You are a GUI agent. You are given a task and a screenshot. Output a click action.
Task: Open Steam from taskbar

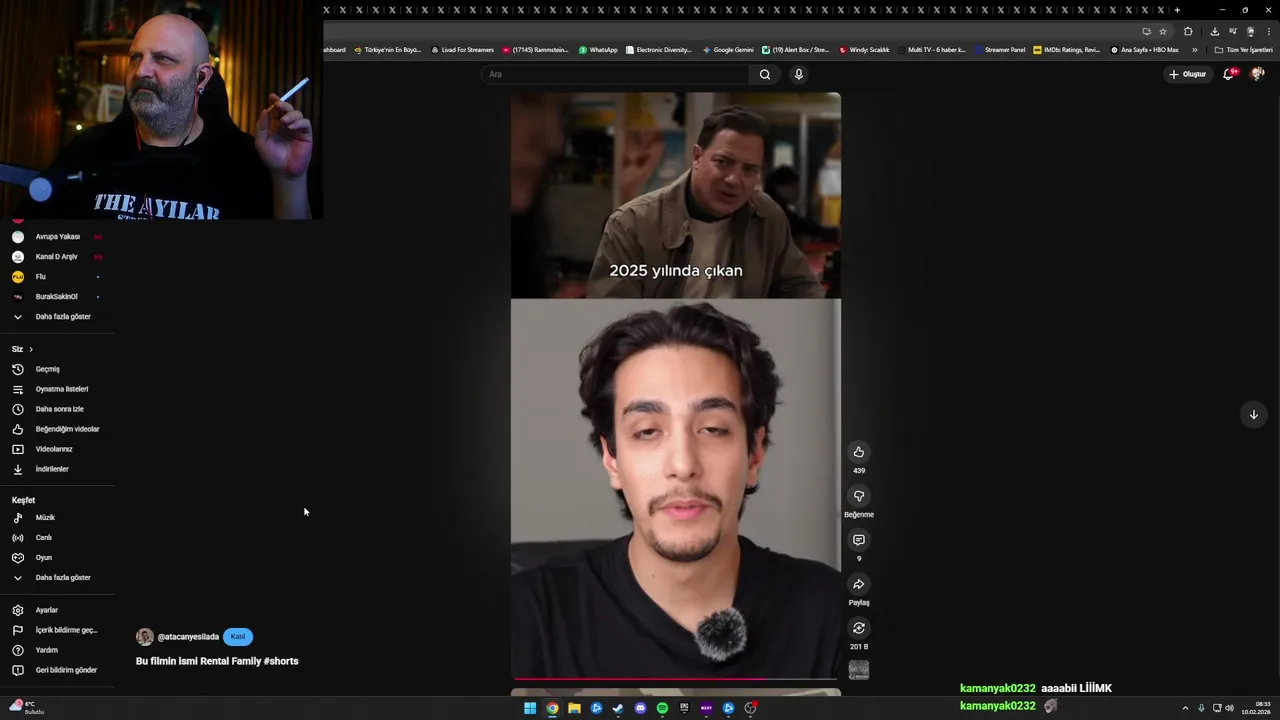pyautogui.click(x=618, y=708)
